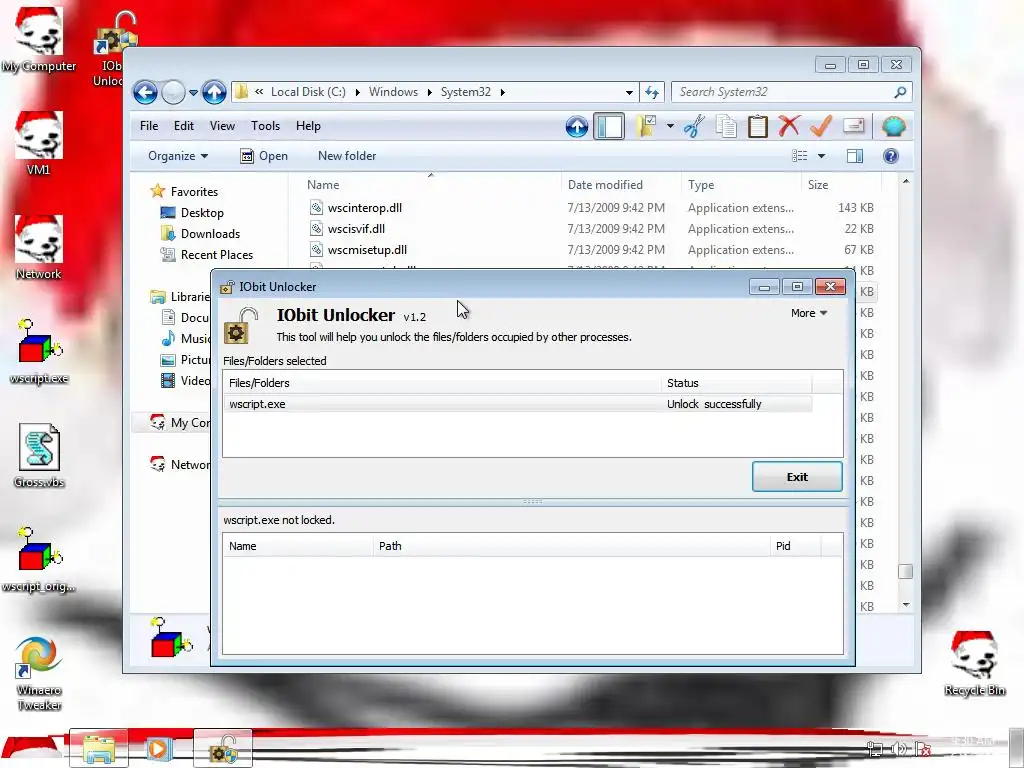This screenshot has width=1024, height=768.
Task: Click the Paste clipboard icon
Action: coord(758,127)
